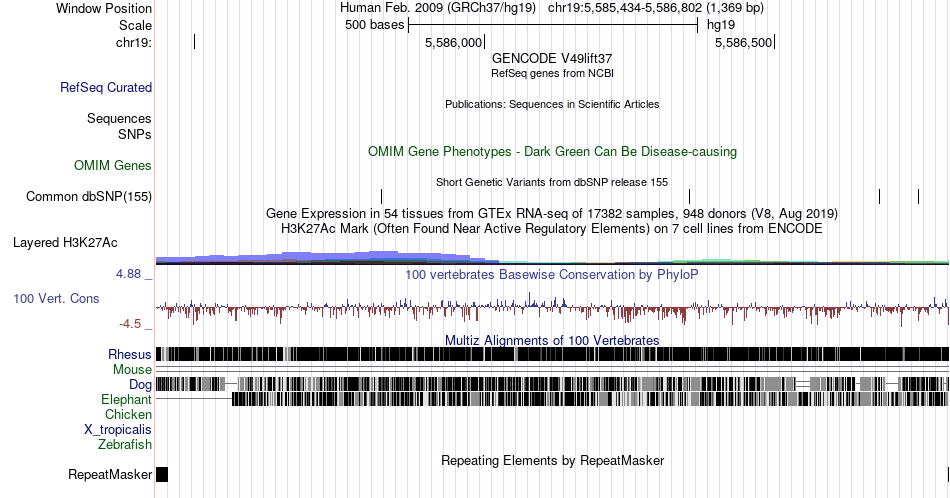Open Publications: Sequences in Scientific Articles title
The width and height of the screenshot is (950, 498).
pyautogui.click(x=552, y=104)
